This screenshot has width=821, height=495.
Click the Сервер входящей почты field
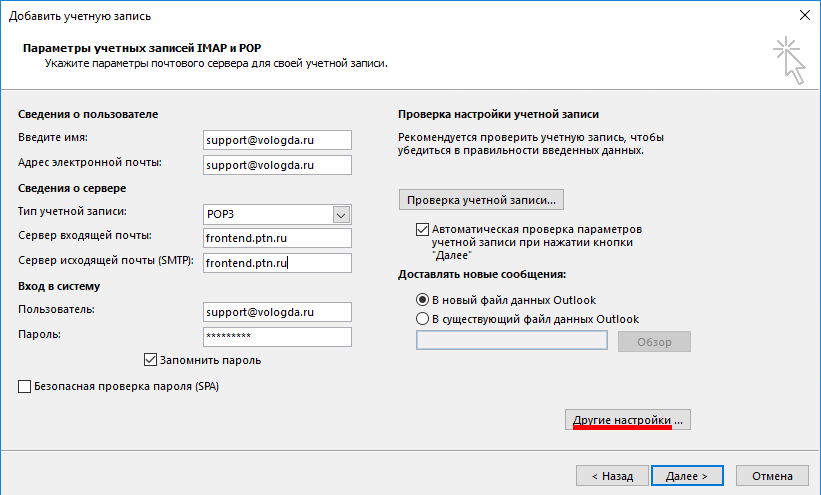click(x=275, y=238)
